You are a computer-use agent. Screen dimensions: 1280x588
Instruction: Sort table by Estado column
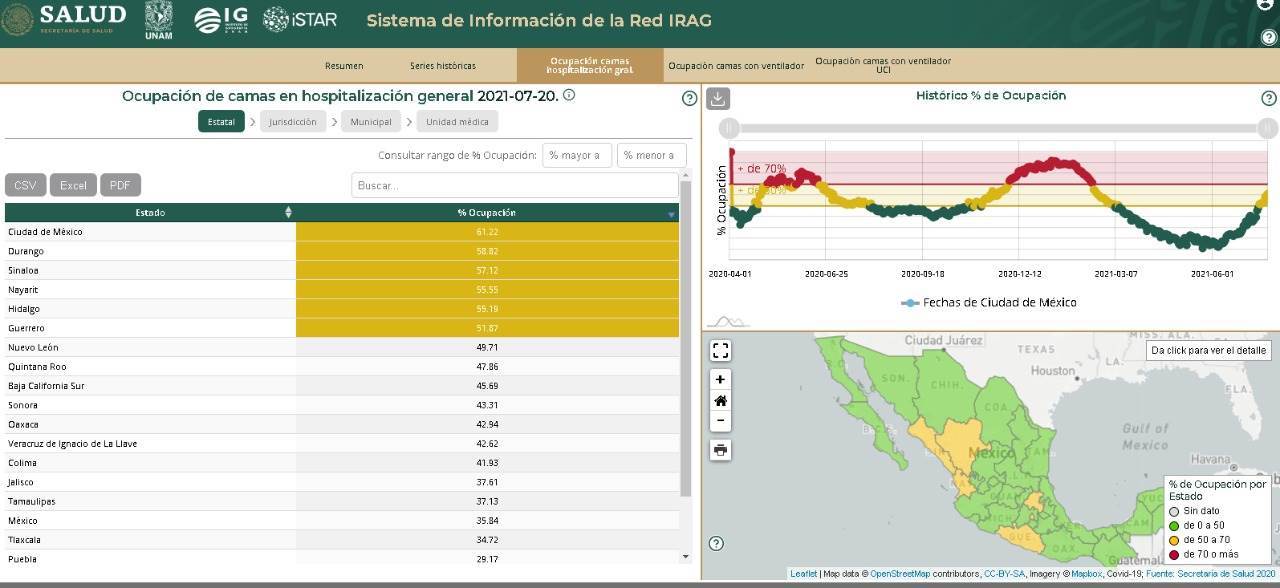[150, 212]
